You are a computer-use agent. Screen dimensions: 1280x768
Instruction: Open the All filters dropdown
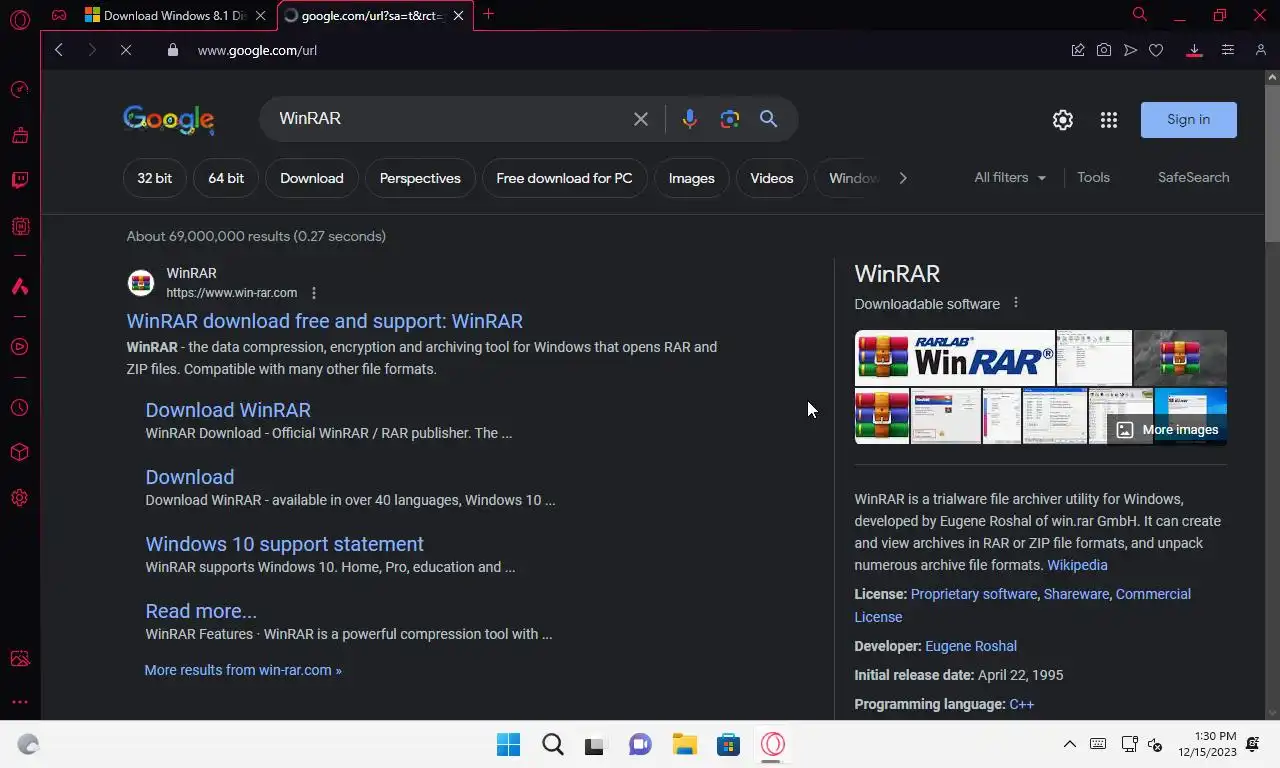click(1010, 177)
